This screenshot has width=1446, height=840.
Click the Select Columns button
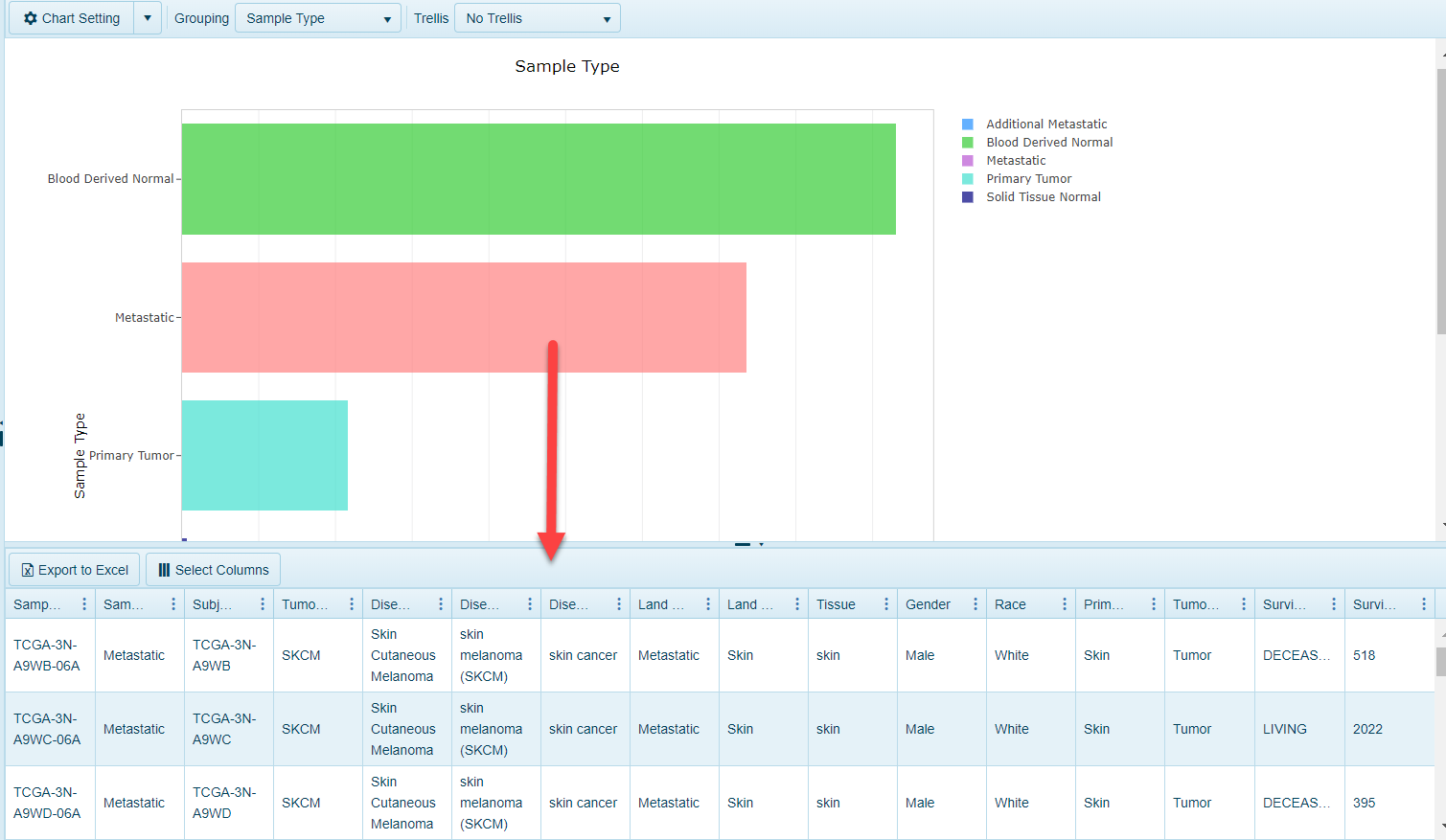tap(213, 569)
